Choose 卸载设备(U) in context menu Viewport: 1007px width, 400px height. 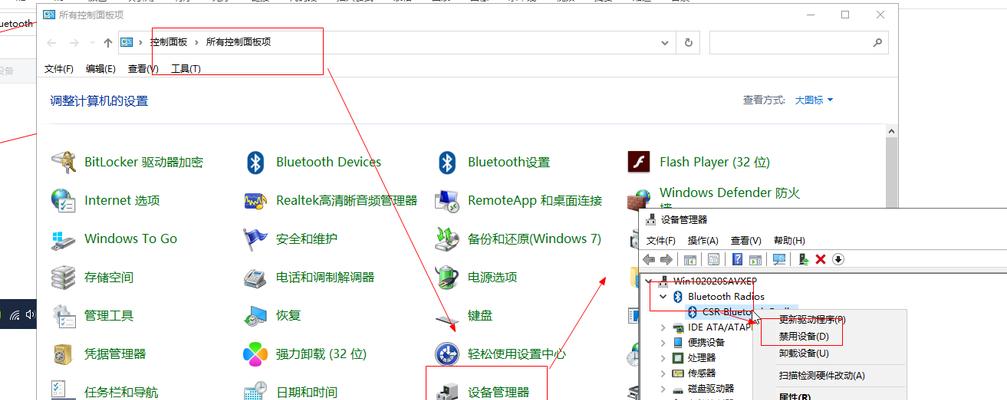tap(803, 353)
